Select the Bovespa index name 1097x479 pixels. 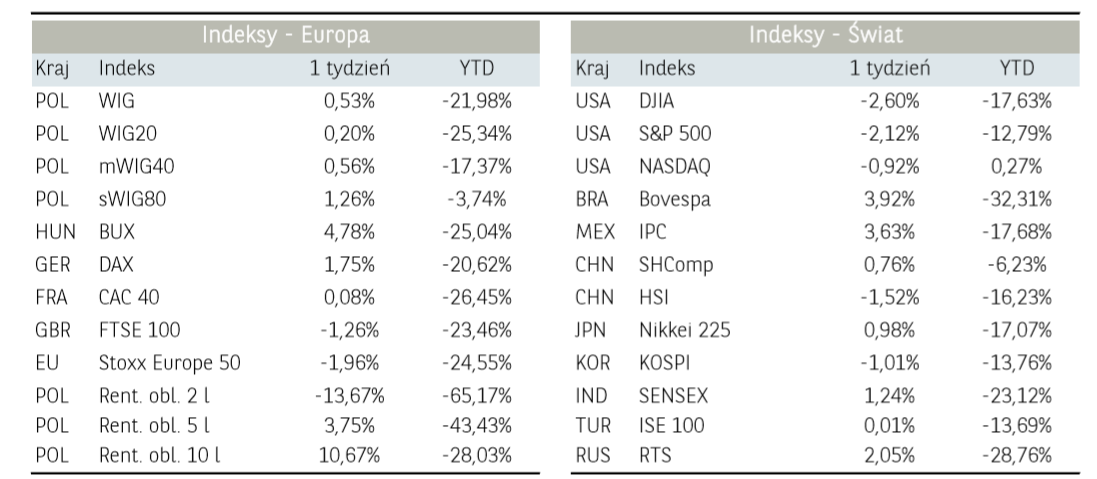click(x=674, y=198)
